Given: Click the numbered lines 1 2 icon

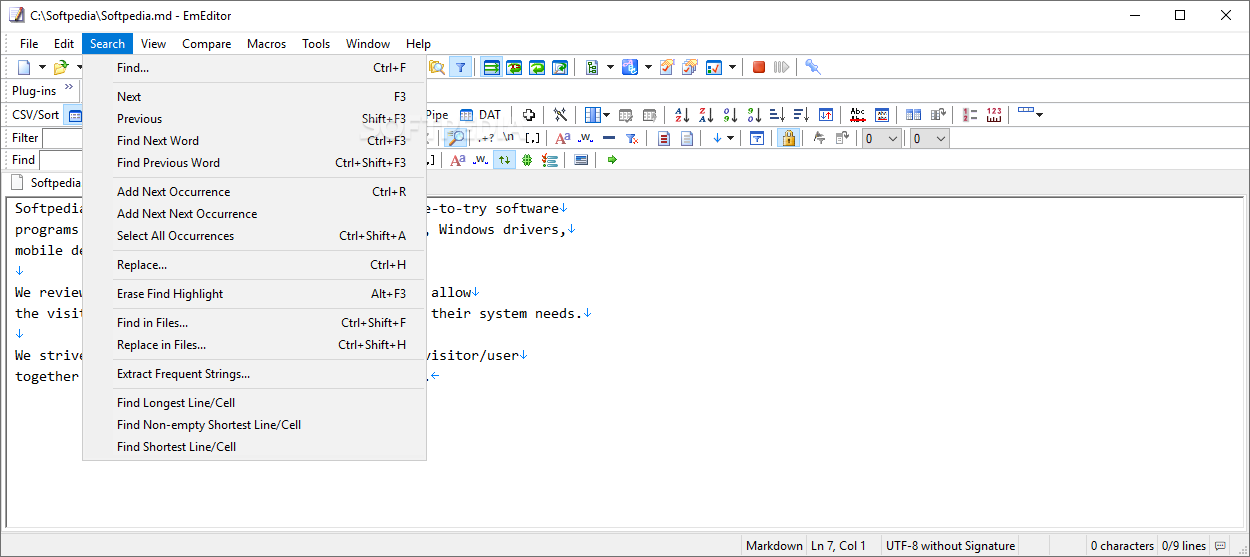Looking at the screenshot, I should pos(970,115).
